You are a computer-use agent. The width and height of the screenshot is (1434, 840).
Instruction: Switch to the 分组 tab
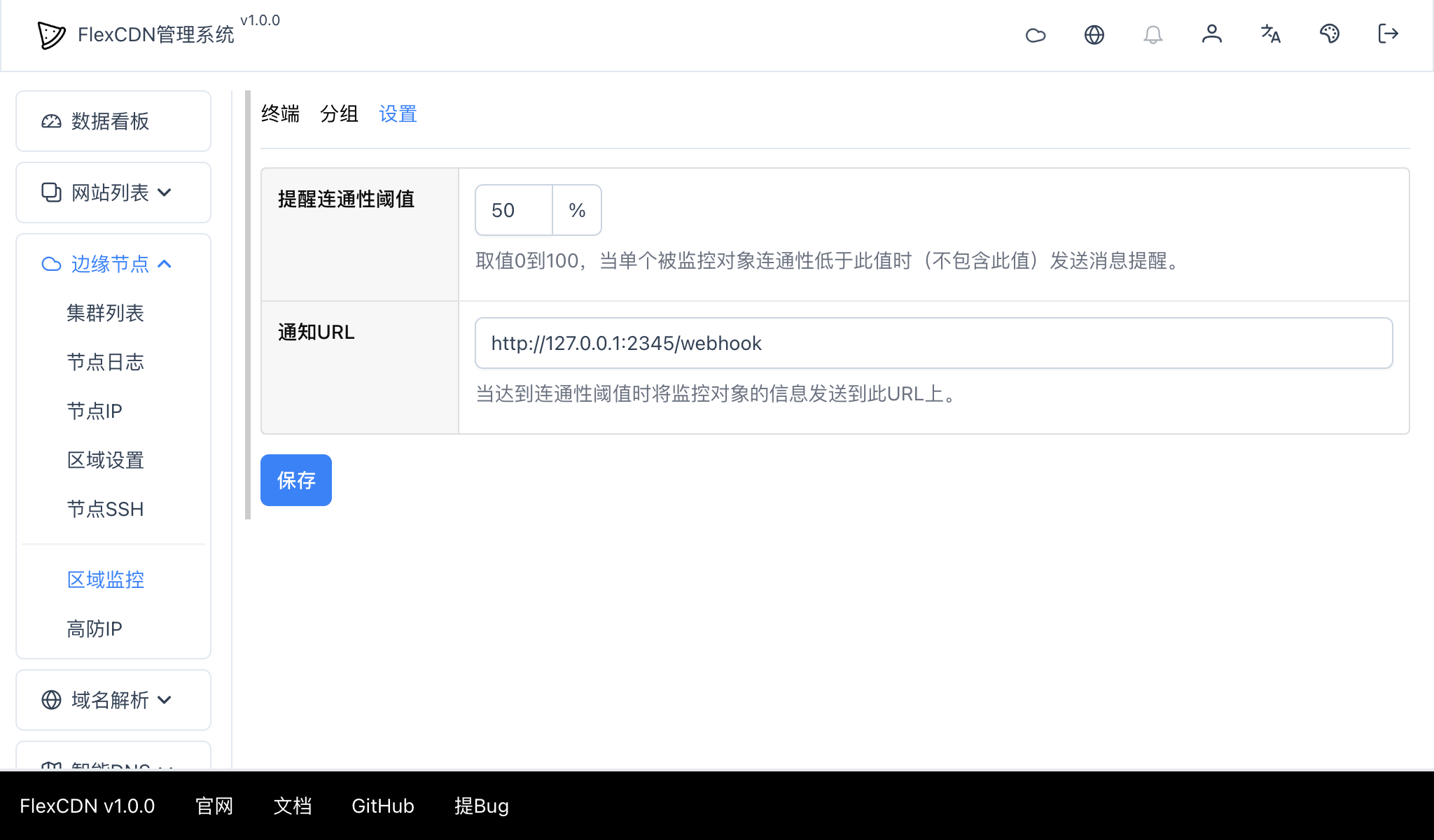tap(339, 113)
